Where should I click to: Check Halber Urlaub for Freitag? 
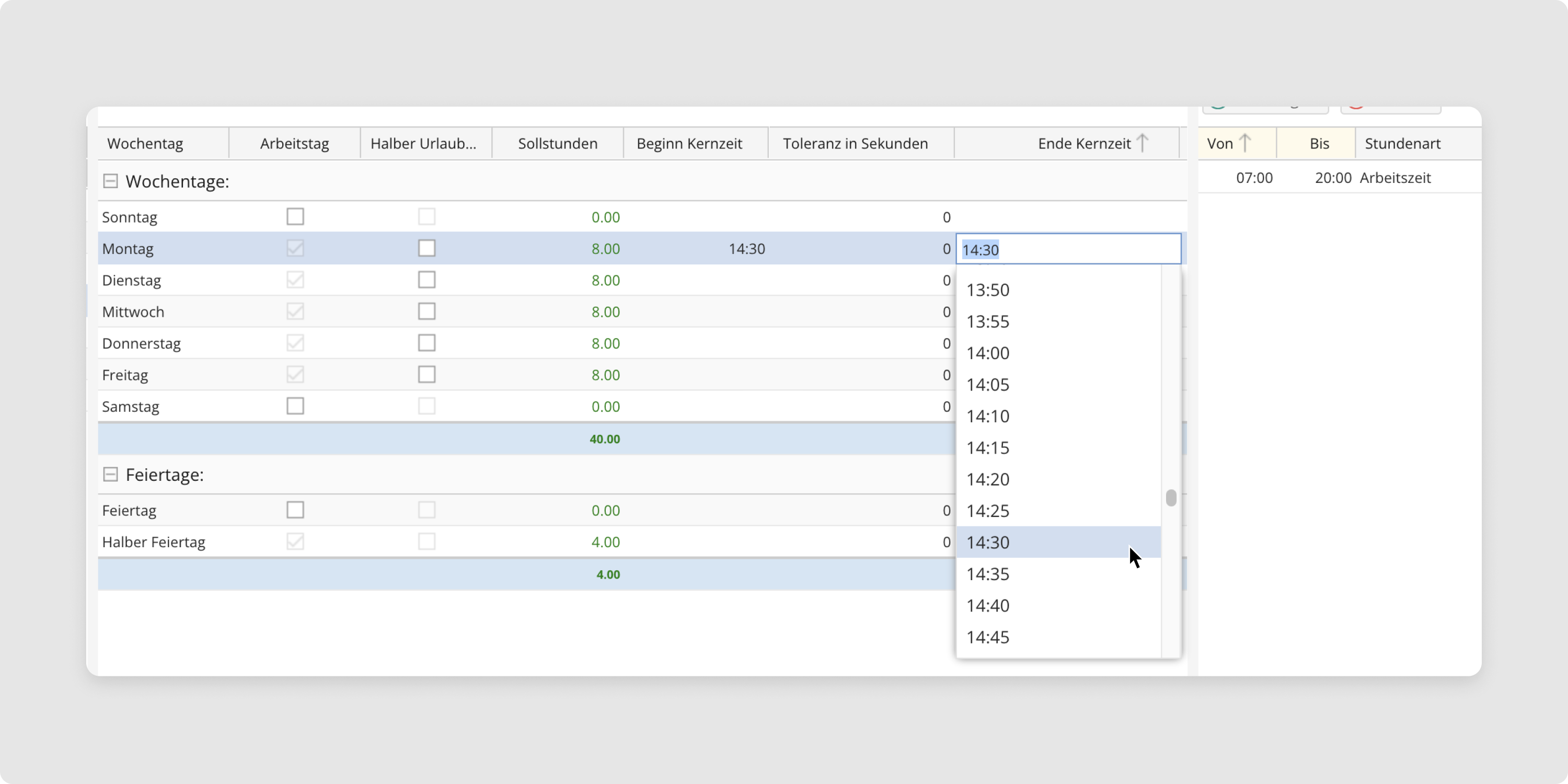pos(426,374)
